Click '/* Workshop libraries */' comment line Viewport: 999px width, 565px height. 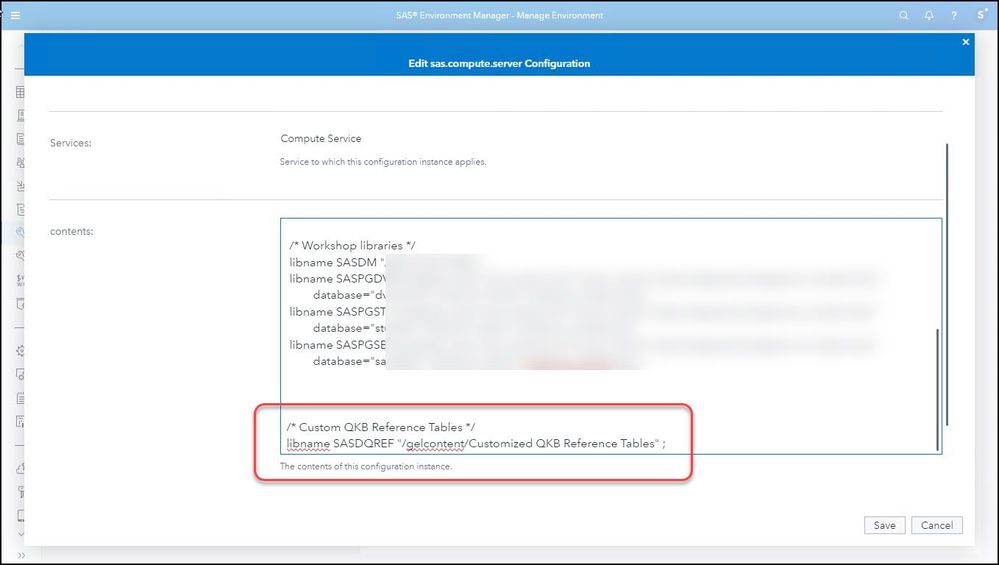352,245
